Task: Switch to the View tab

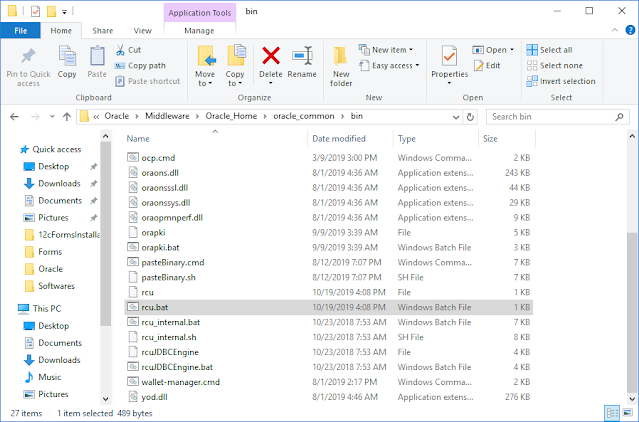Action: (x=143, y=31)
